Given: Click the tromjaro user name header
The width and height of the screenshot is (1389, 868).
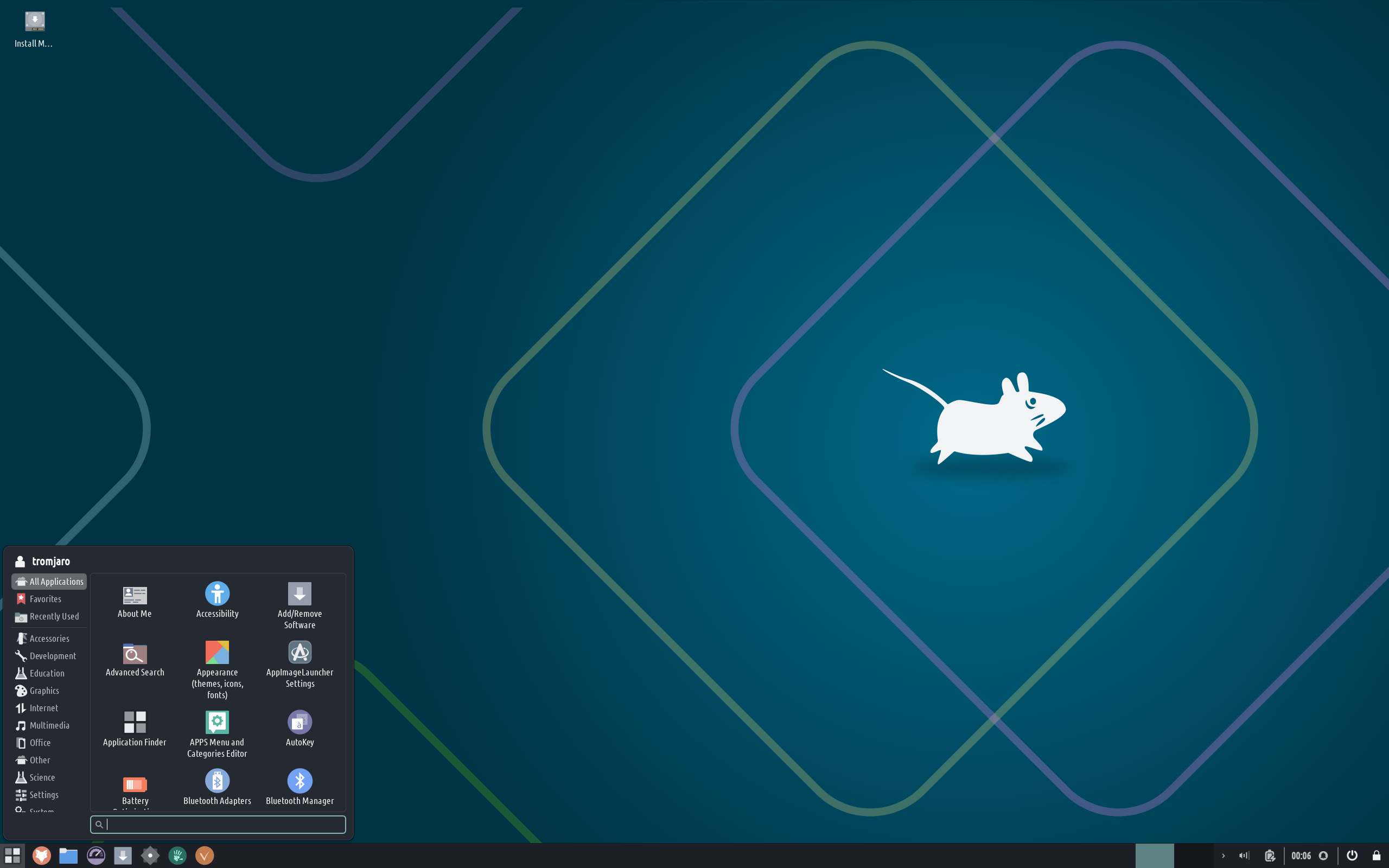Looking at the screenshot, I should (x=51, y=561).
